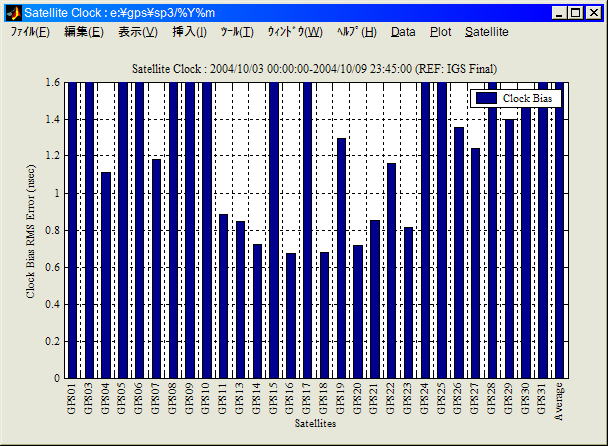Open the 表示(V) view menu
This screenshot has height=446, width=608.
pyautogui.click(x=138, y=32)
